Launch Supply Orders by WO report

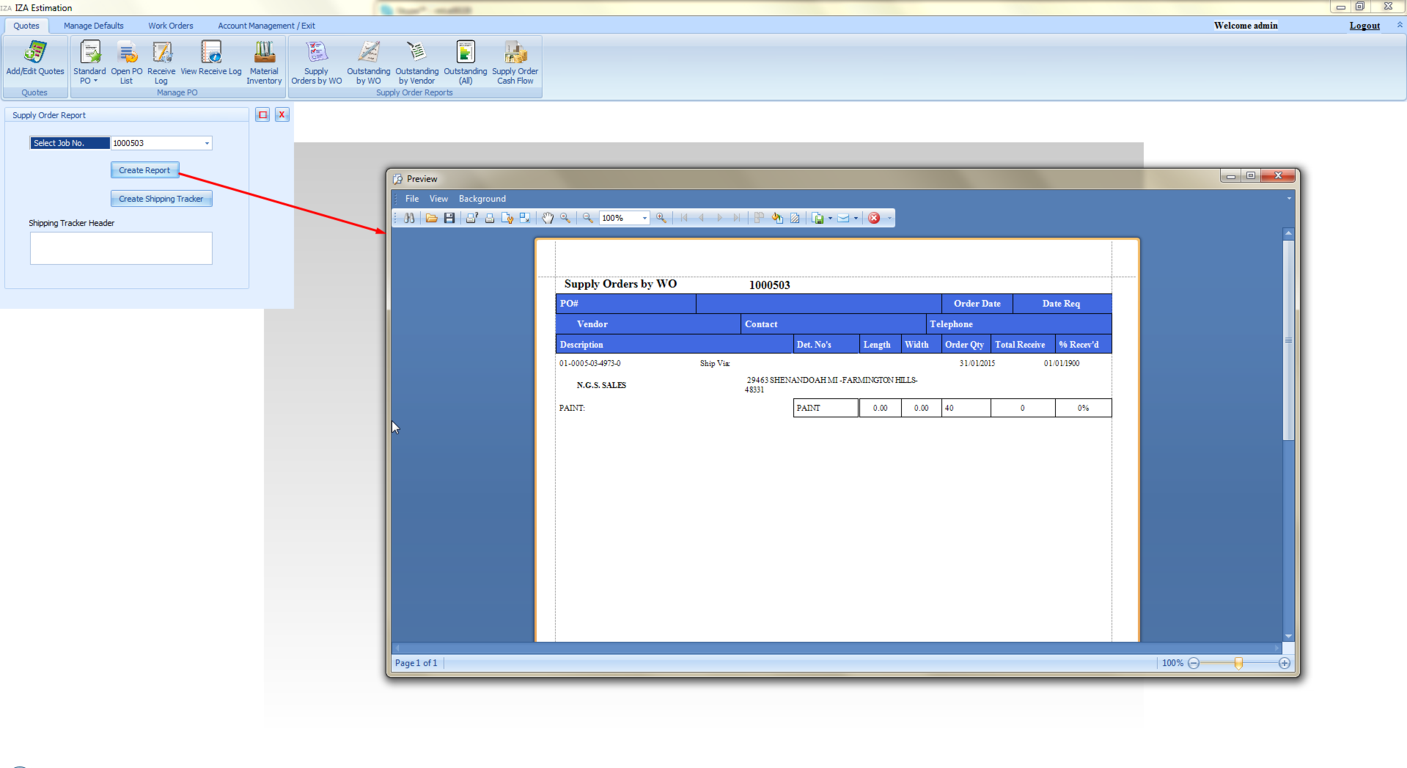point(316,59)
